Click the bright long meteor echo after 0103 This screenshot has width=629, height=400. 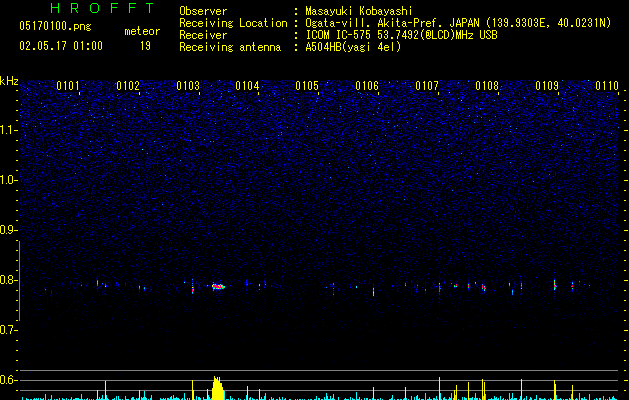coord(218,286)
